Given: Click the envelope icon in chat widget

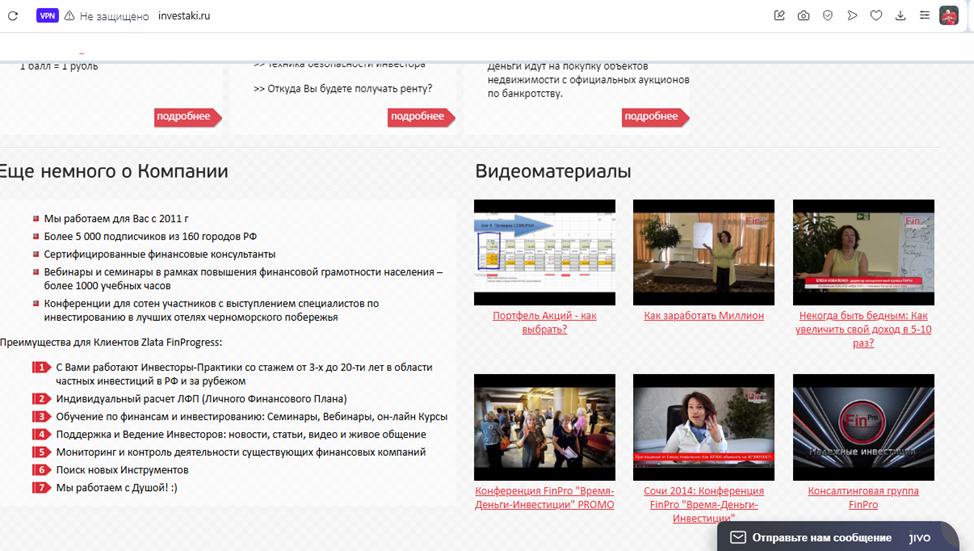Looking at the screenshot, I should (737, 537).
